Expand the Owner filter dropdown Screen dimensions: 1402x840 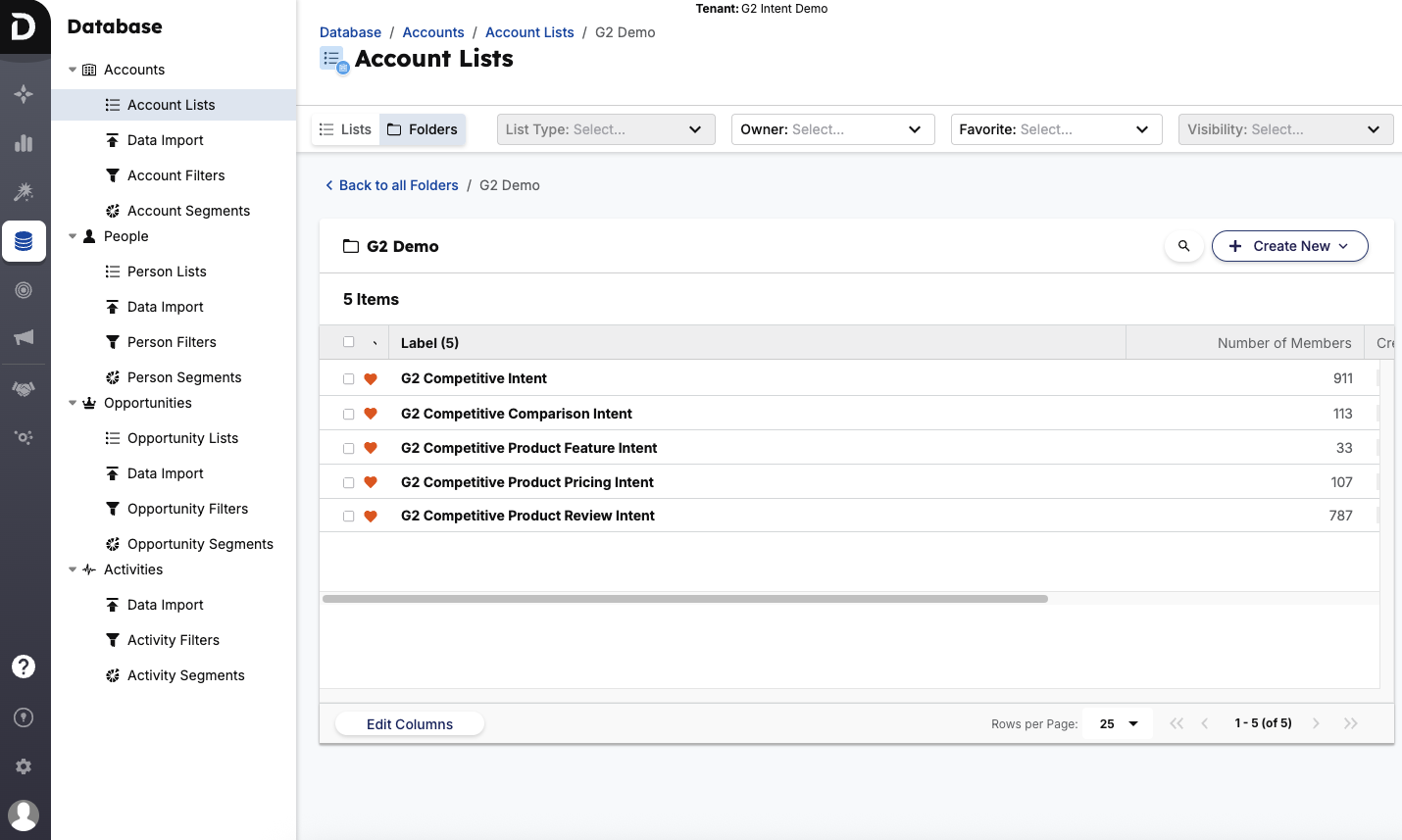coord(831,129)
